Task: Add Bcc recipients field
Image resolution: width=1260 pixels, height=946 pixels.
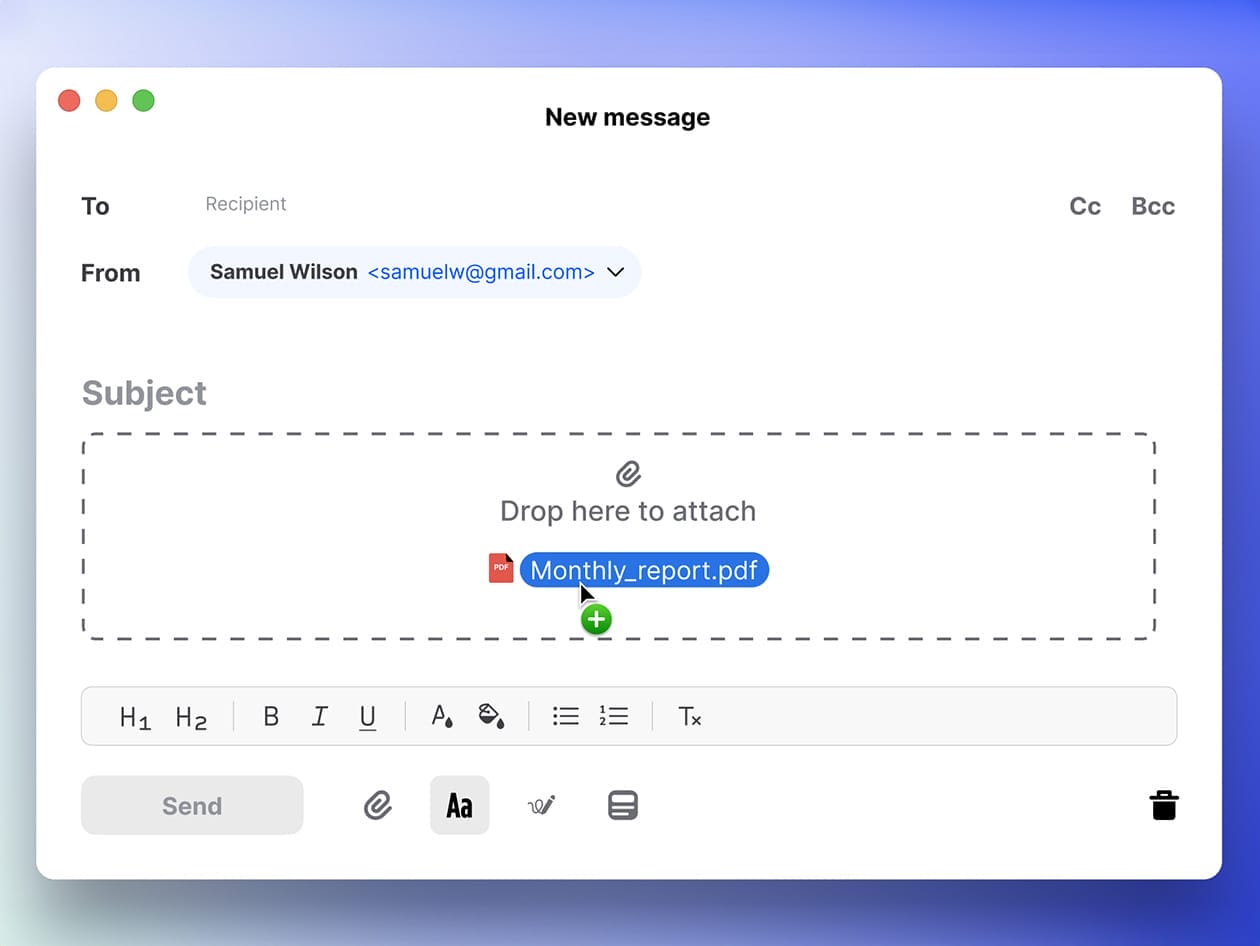Action: coord(1153,206)
